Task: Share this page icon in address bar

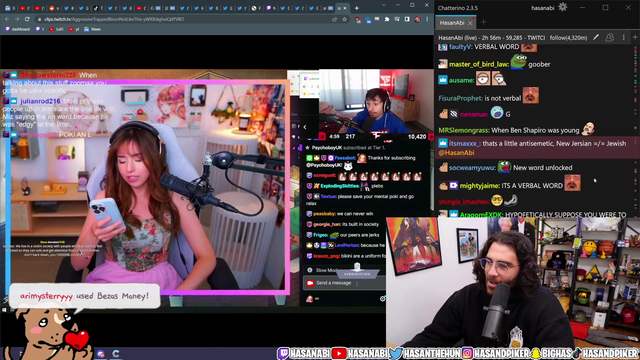Action: point(335,19)
